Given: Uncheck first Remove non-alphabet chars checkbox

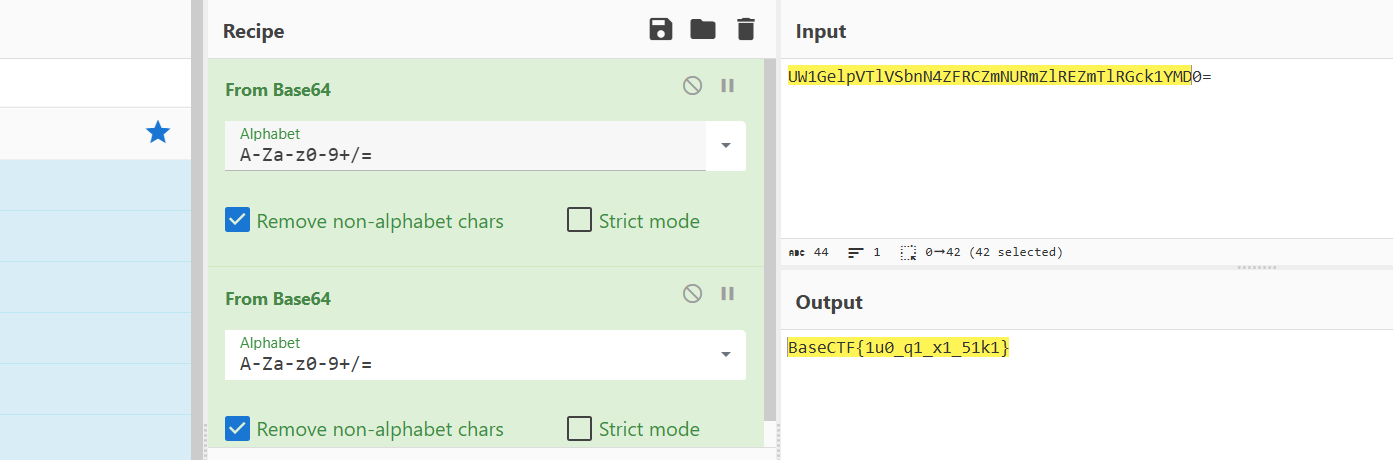Looking at the screenshot, I should coord(237,220).
